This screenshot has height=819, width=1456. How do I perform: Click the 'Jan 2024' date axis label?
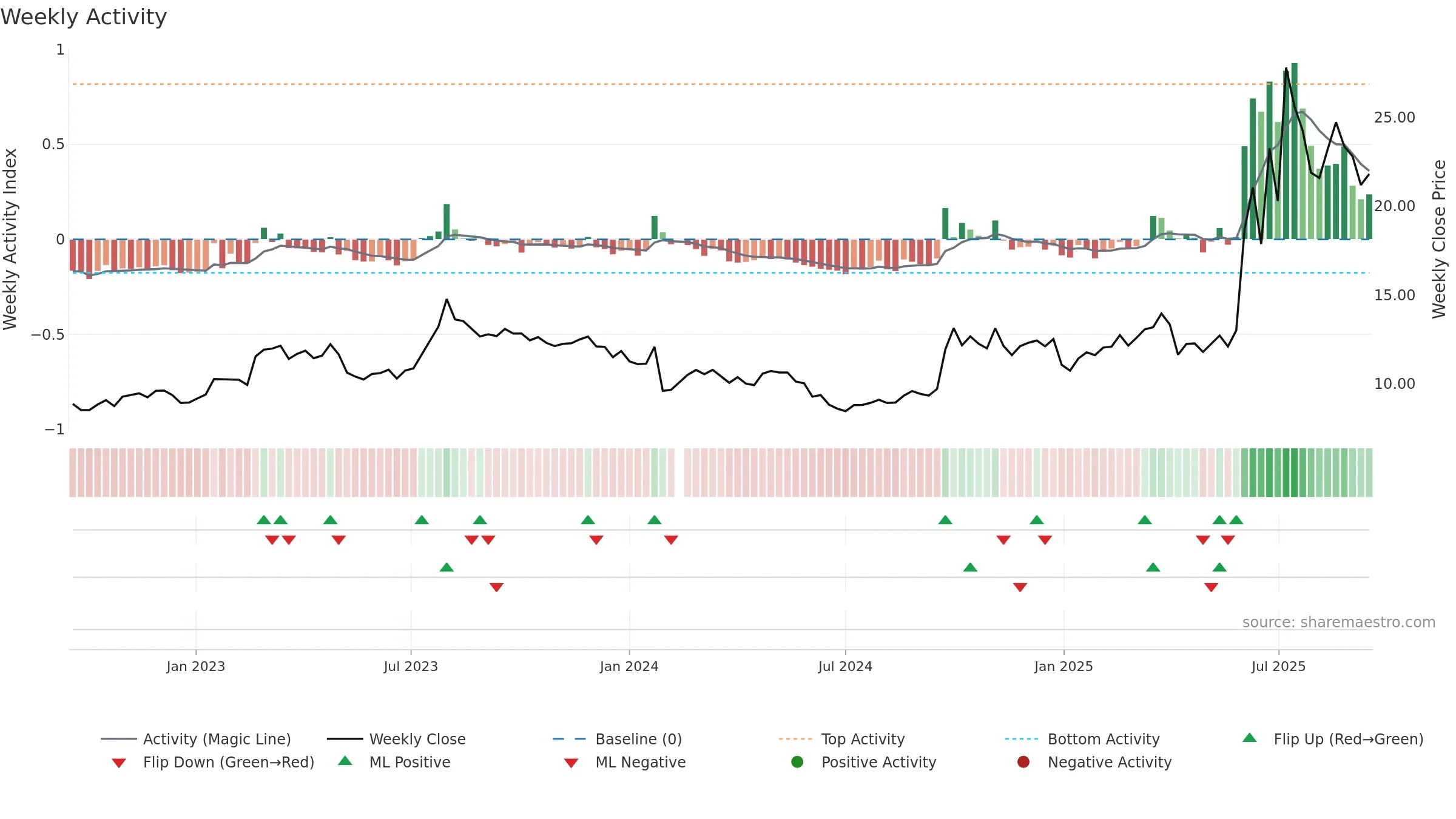coord(629,666)
